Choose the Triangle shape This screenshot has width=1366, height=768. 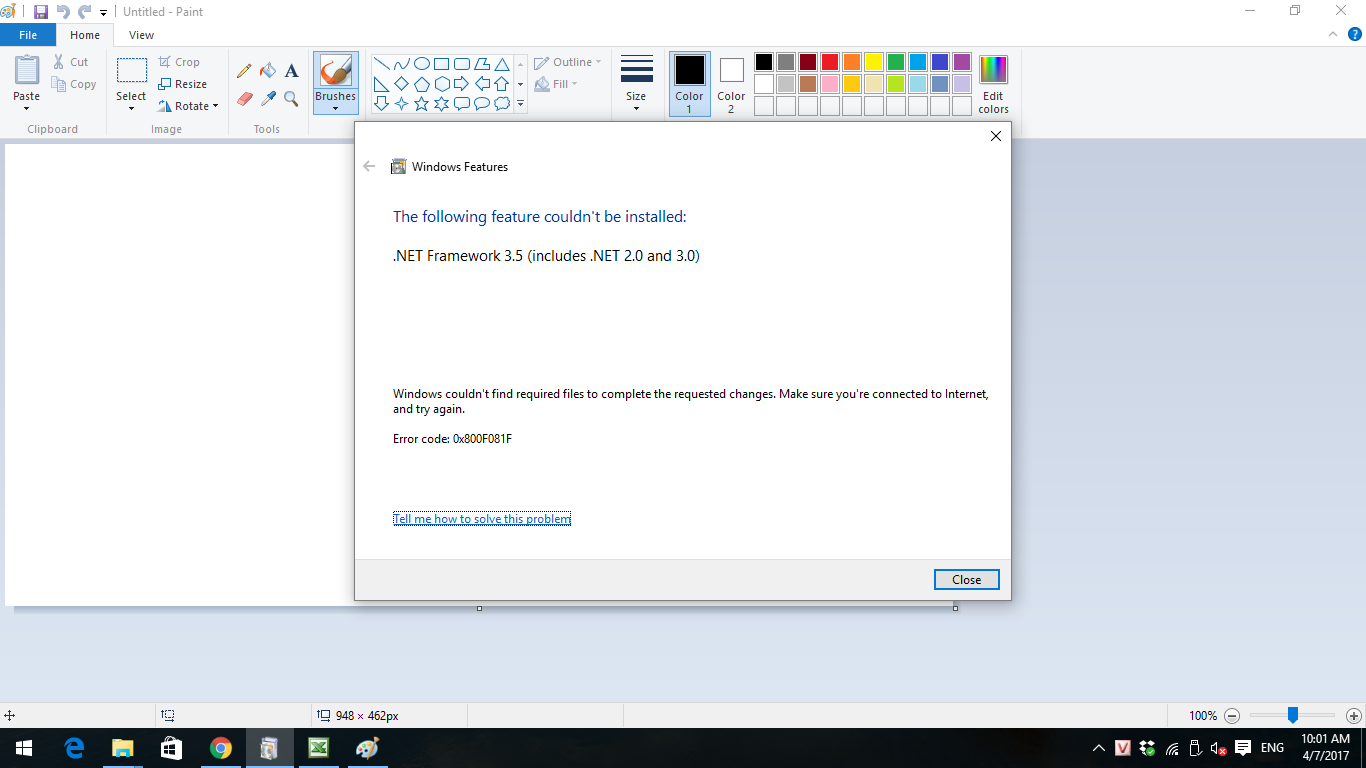[x=502, y=64]
